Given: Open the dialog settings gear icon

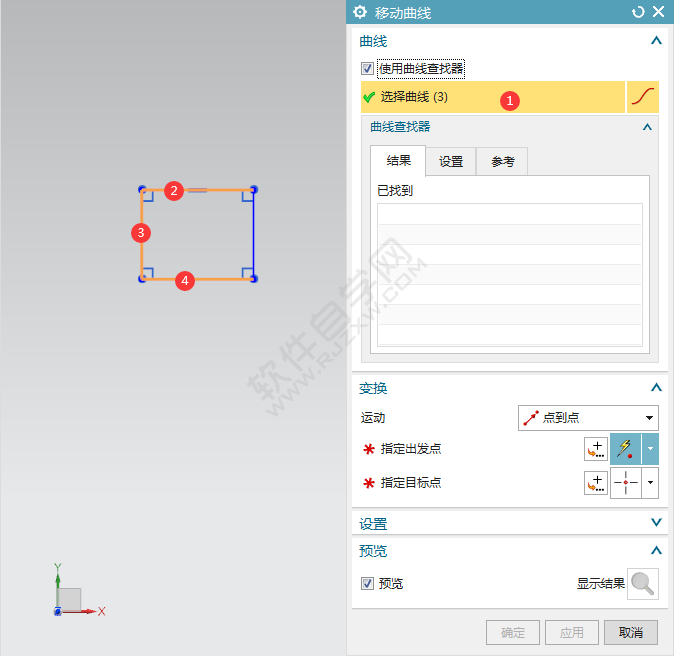Looking at the screenshot, I should (360, 12).
